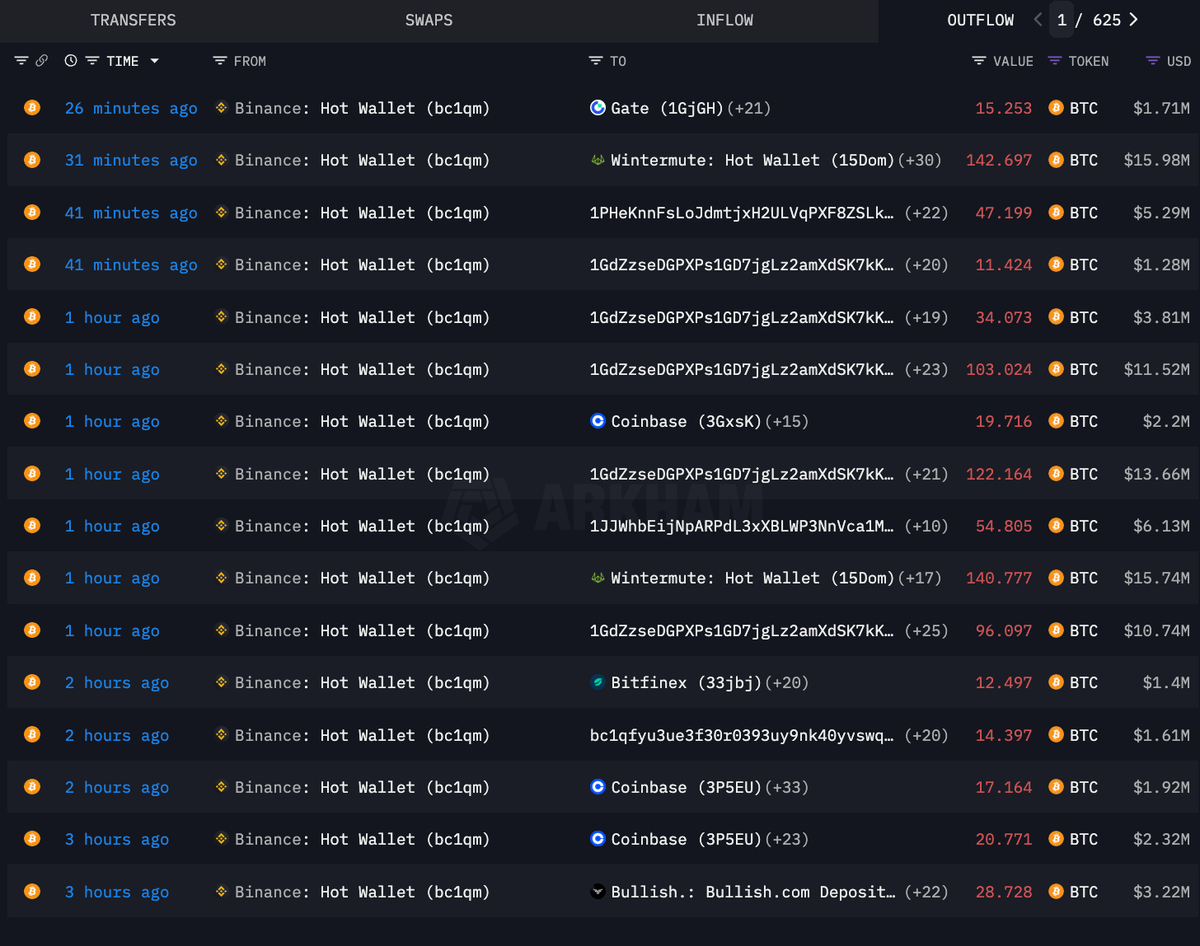The width and height of the screenshot is (1200, 946).
Task: Open the TO column filter
Action: pos(596,61)
